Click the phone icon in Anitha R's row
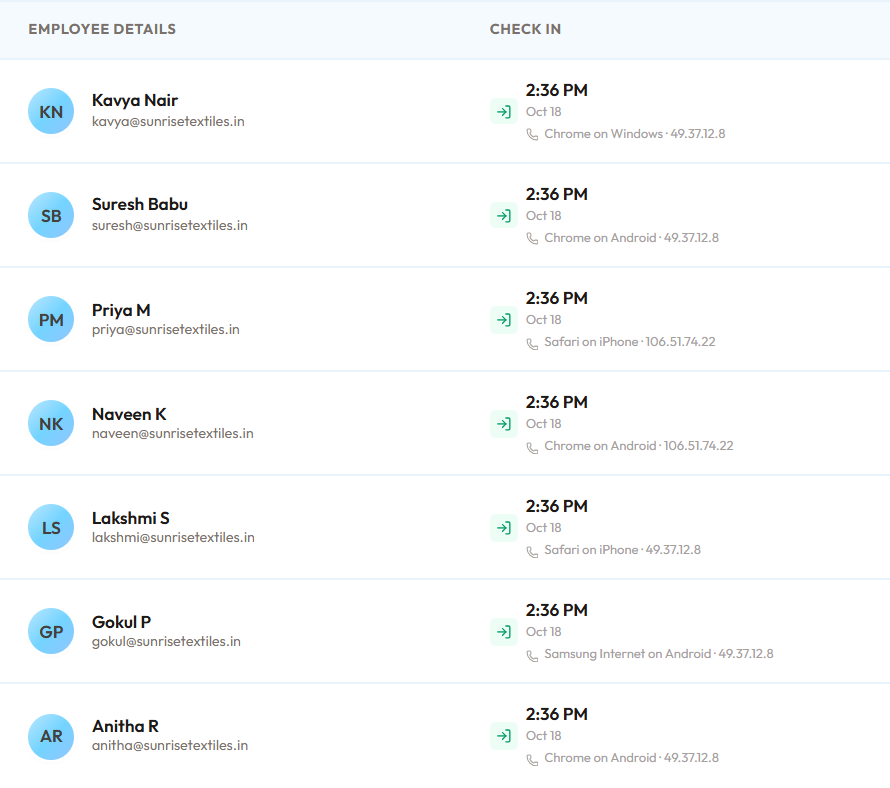 [x=532, y=760]
